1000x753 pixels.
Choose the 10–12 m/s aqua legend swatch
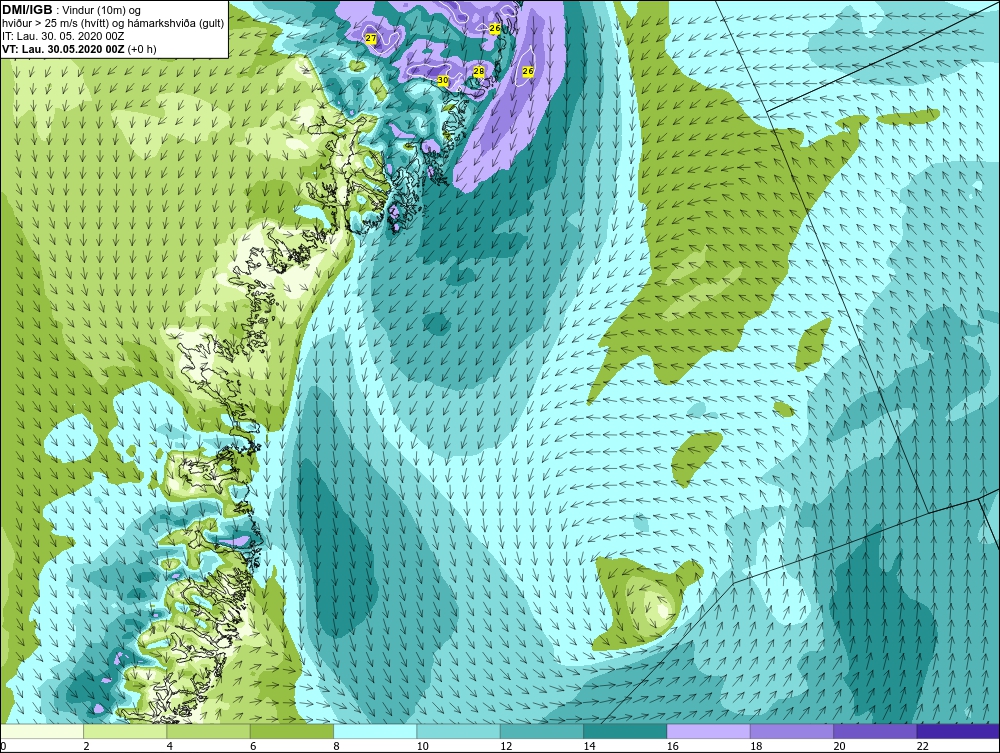point(459,731)
